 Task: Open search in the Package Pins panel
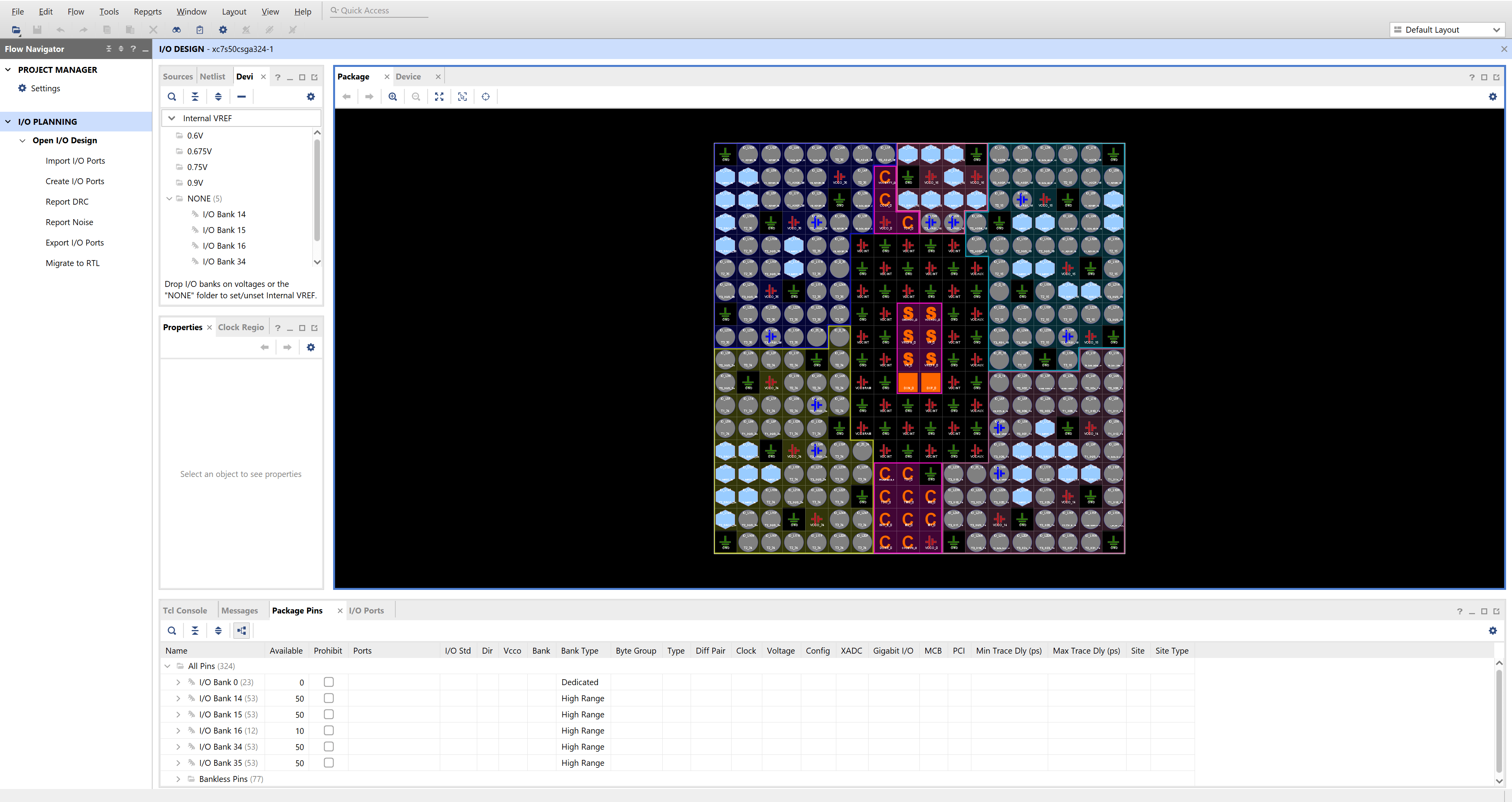(x=172, y=630)
